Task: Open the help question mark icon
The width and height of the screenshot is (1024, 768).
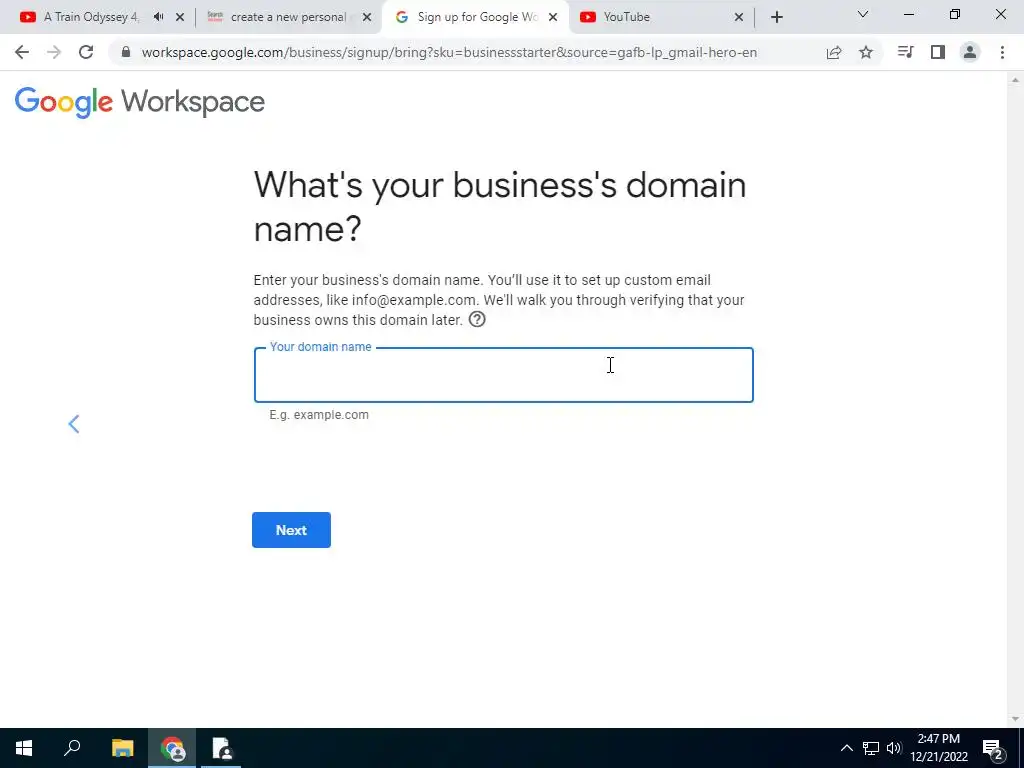Action: 477,319
